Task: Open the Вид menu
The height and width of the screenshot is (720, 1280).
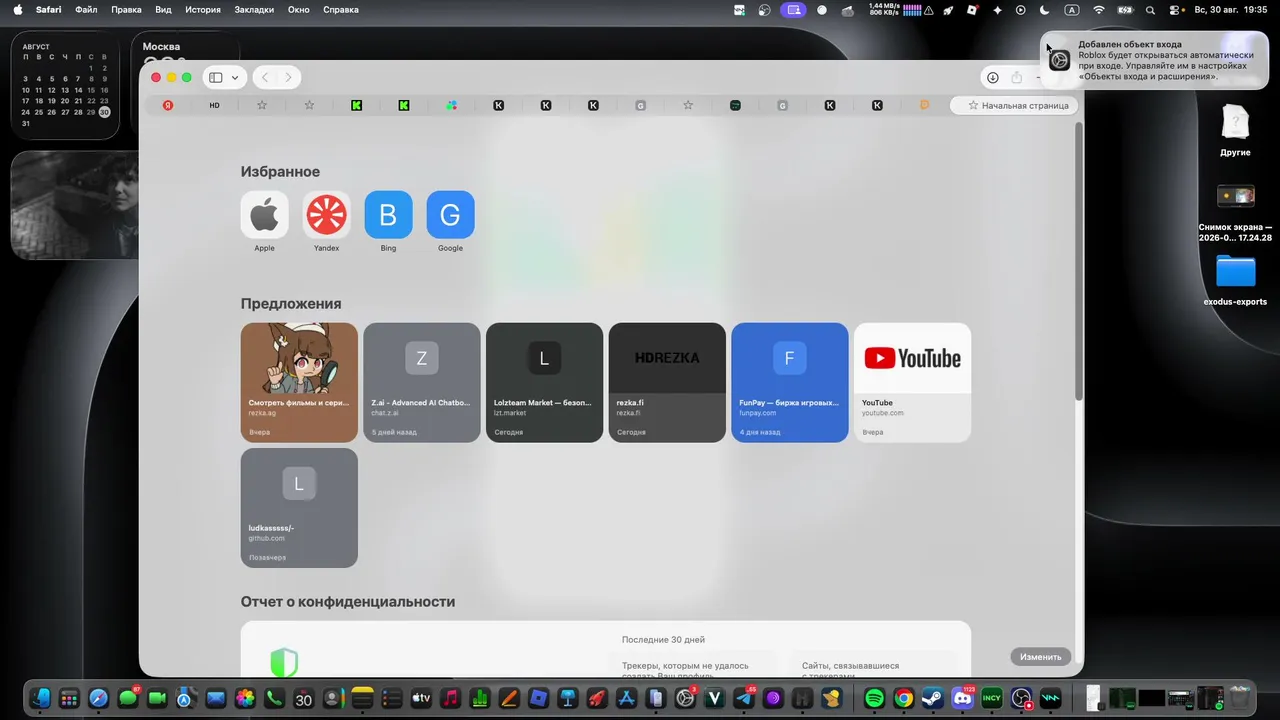Action: coord(163,10)
